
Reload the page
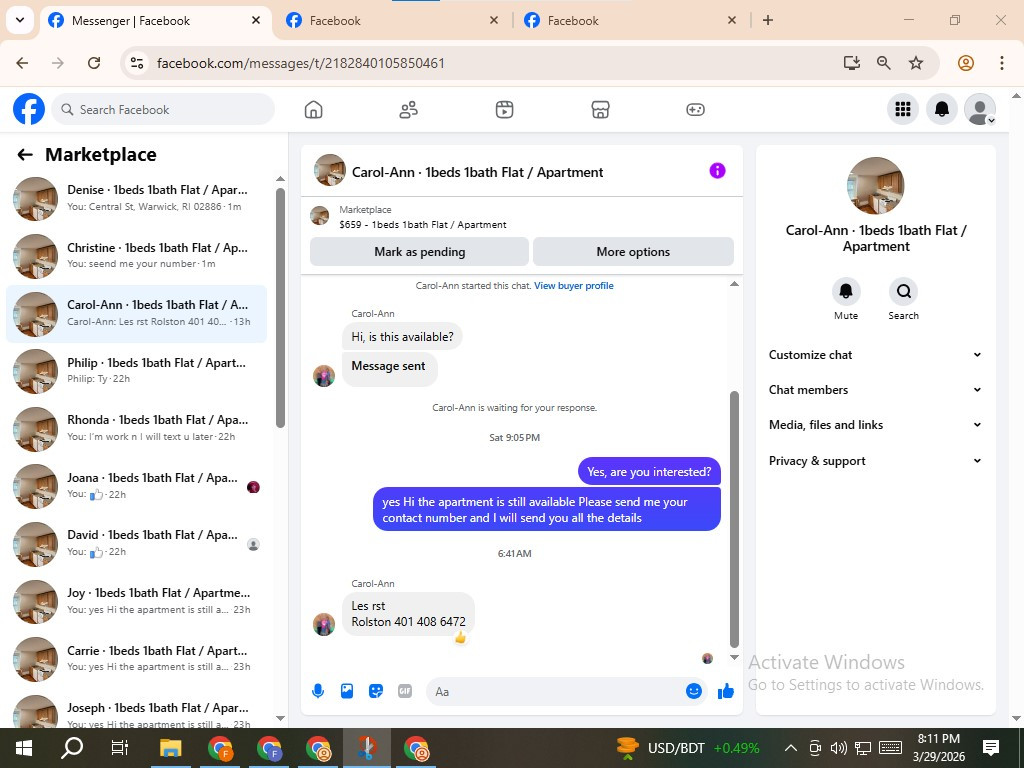(x=94, y=63)
